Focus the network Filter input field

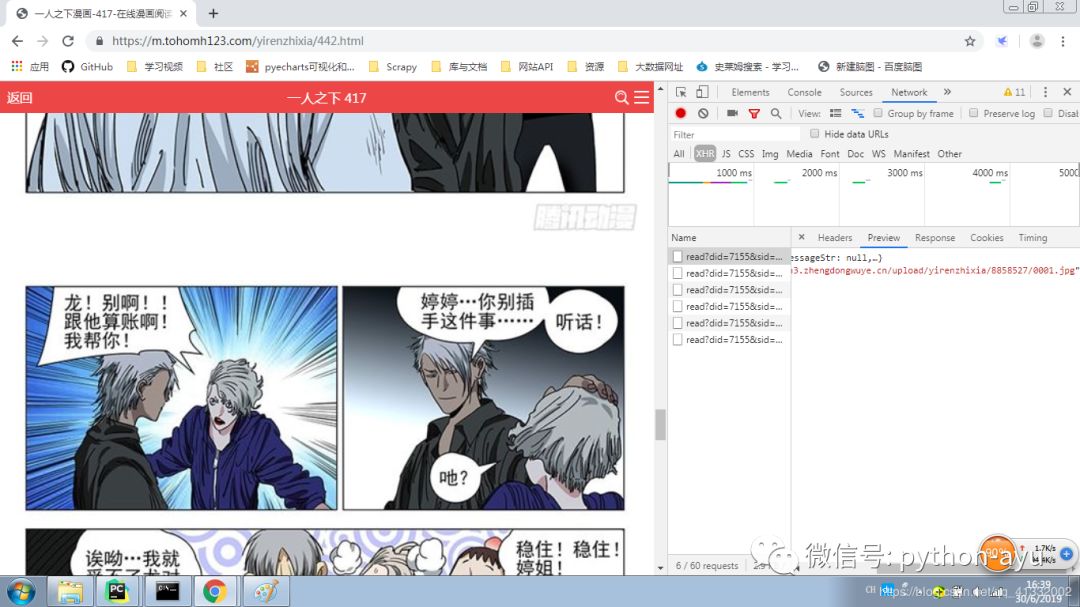(x=734, y=134)
